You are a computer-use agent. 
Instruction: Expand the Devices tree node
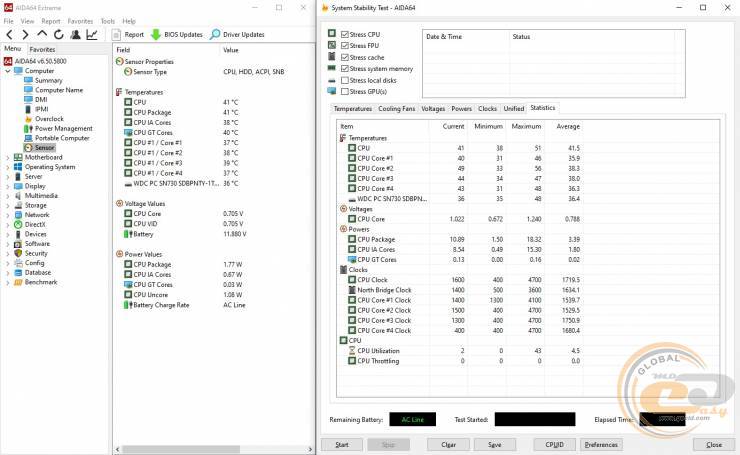coord(8,234)
